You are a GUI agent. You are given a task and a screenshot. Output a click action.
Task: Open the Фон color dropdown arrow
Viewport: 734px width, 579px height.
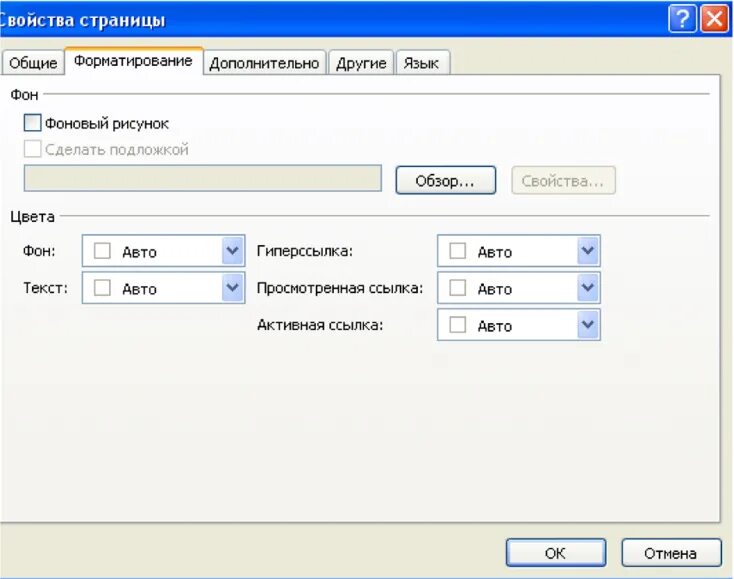(233, 251)
